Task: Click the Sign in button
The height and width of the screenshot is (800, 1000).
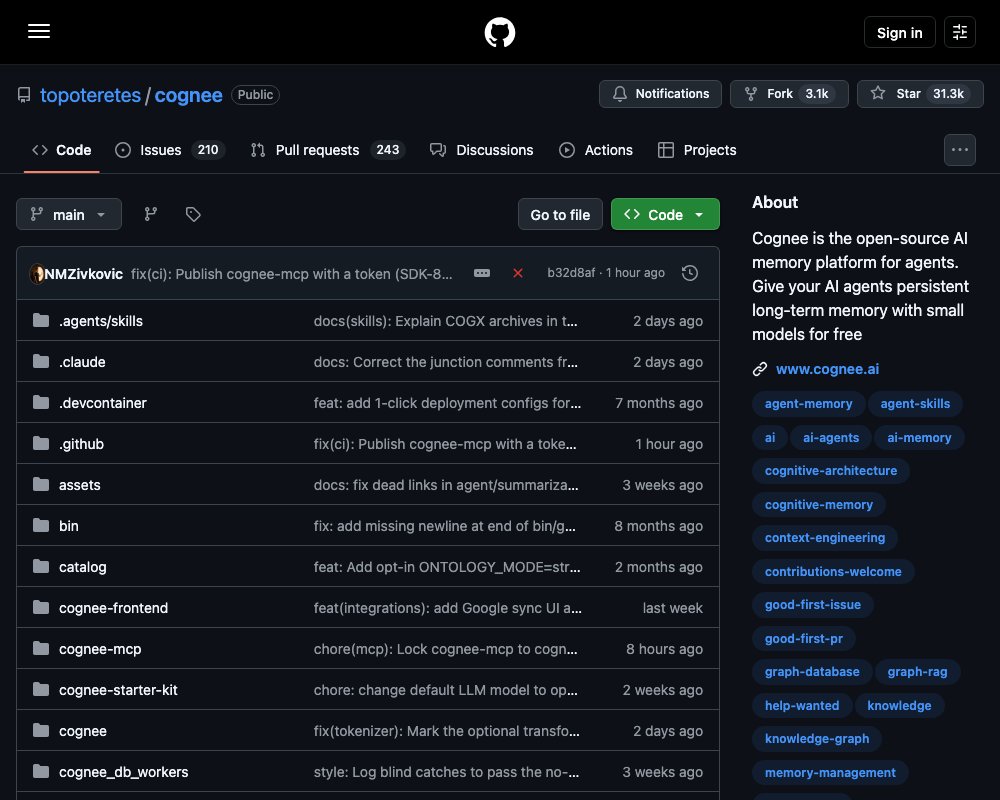Action: (x=899, y=32)
